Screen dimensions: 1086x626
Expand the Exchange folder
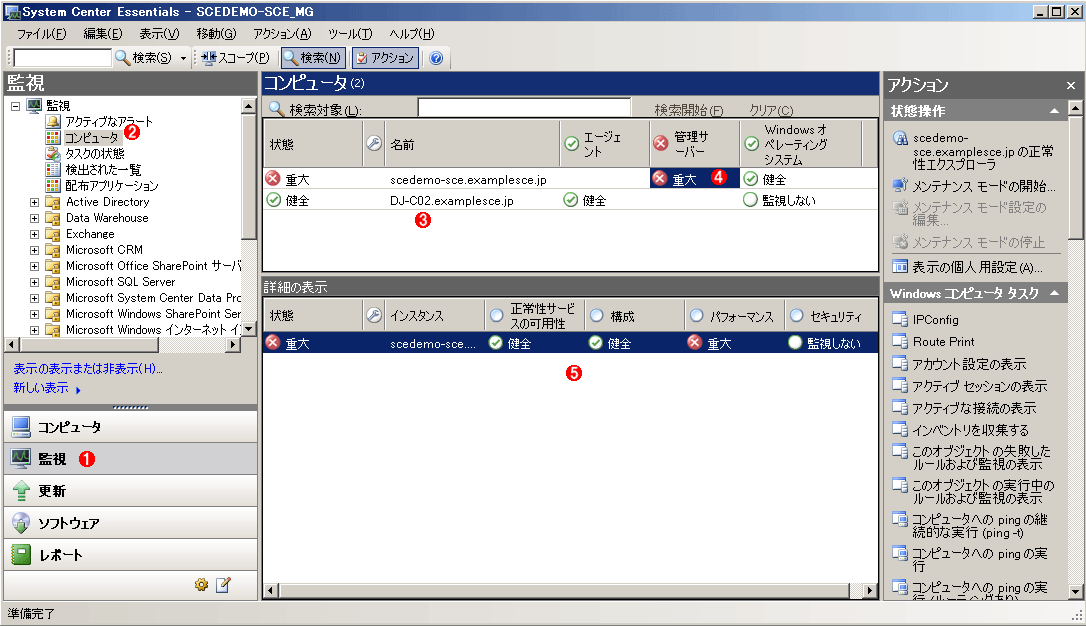tap(35, 234)
